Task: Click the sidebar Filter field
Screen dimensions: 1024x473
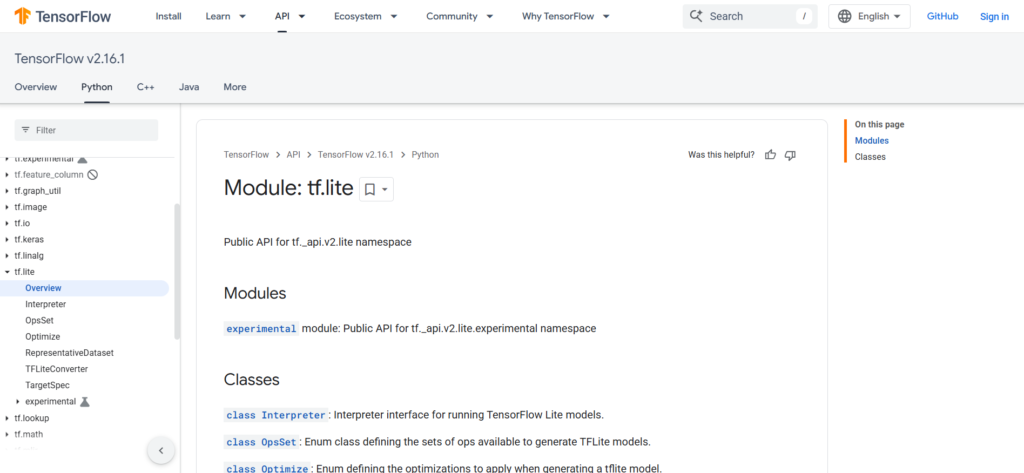Action: click(x=86, y=130)
